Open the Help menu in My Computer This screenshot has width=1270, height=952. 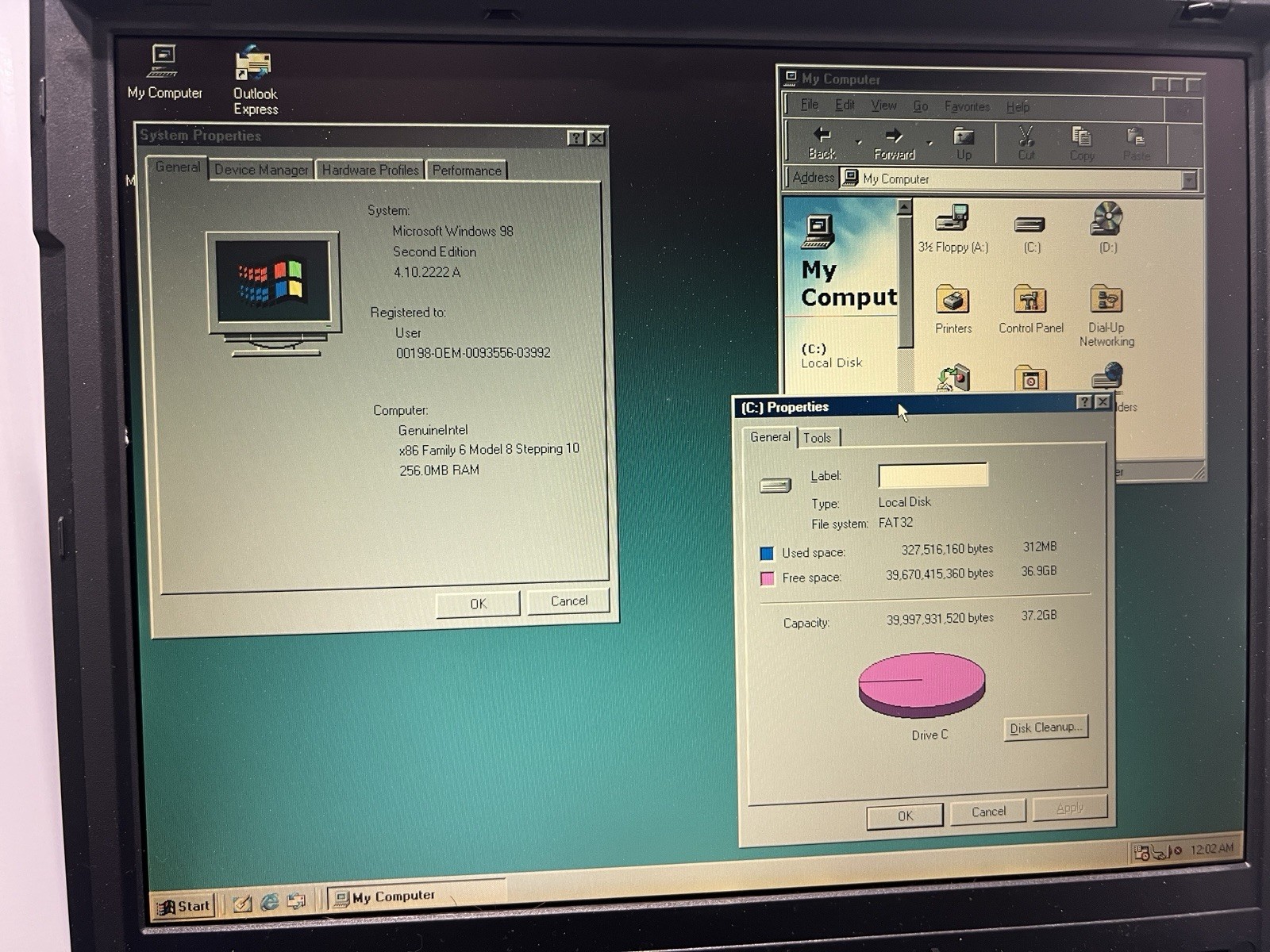point(1018,107)
